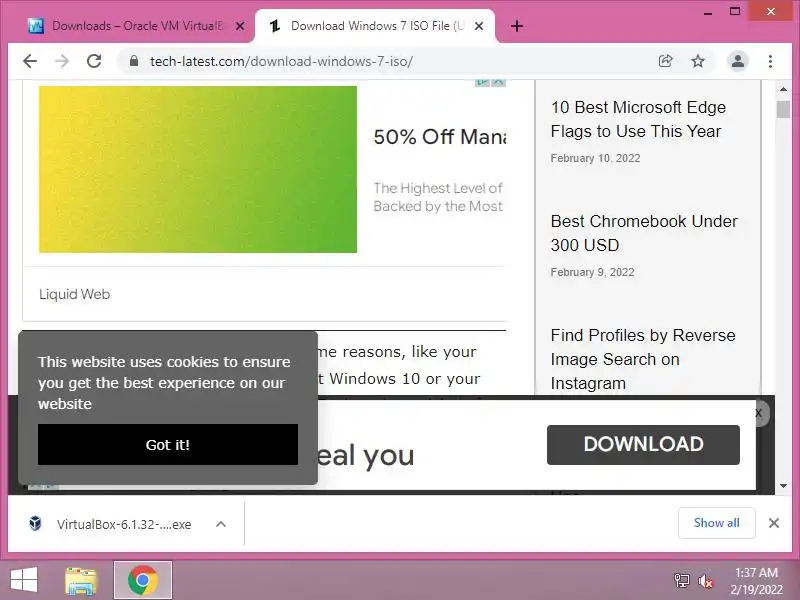This screenshot has width=800, height=600.
Task: Bookmark this page with the star icon
Action: point(697,61)
